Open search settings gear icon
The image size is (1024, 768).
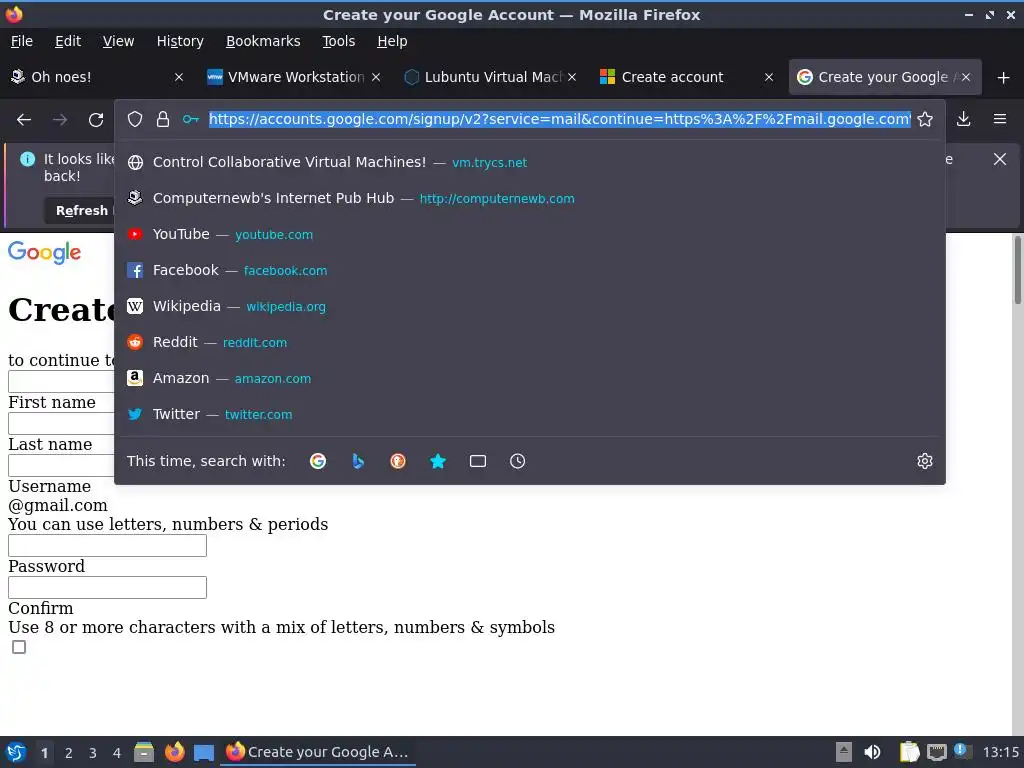(x=925, y=461)
